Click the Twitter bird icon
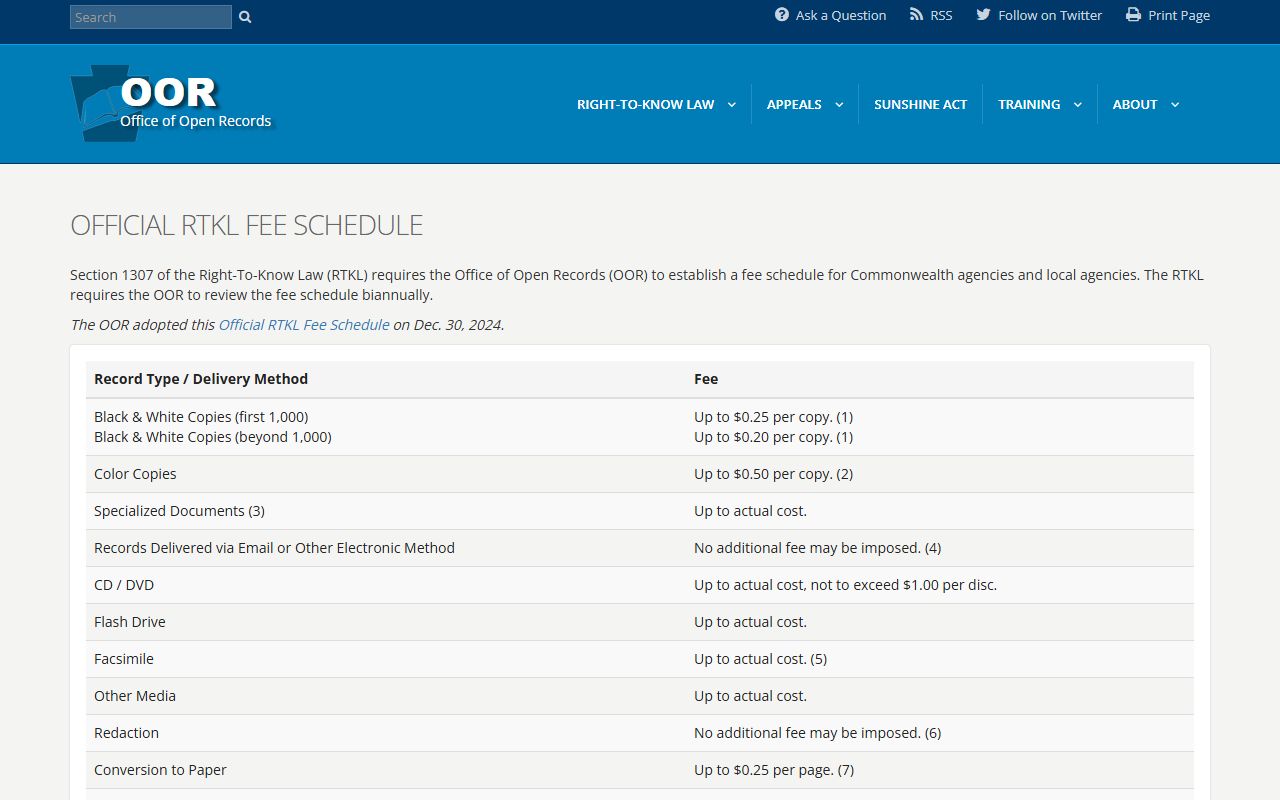1280x800 pixels. (983, 15)
